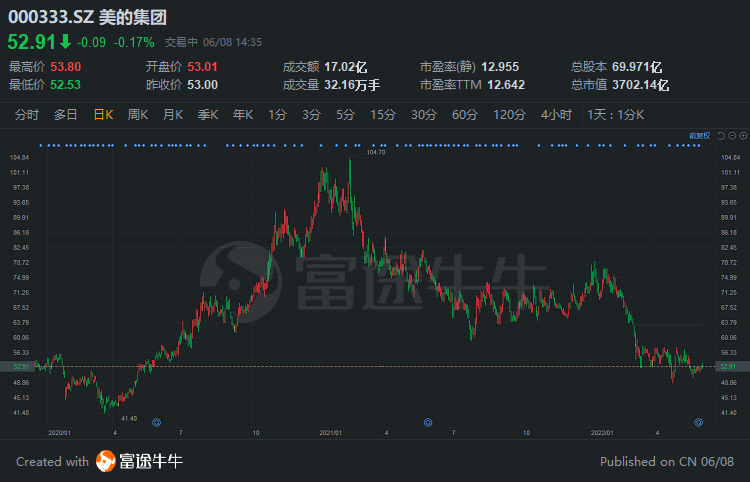Click the 最高价 value 53.80

[x=66, y=66]
